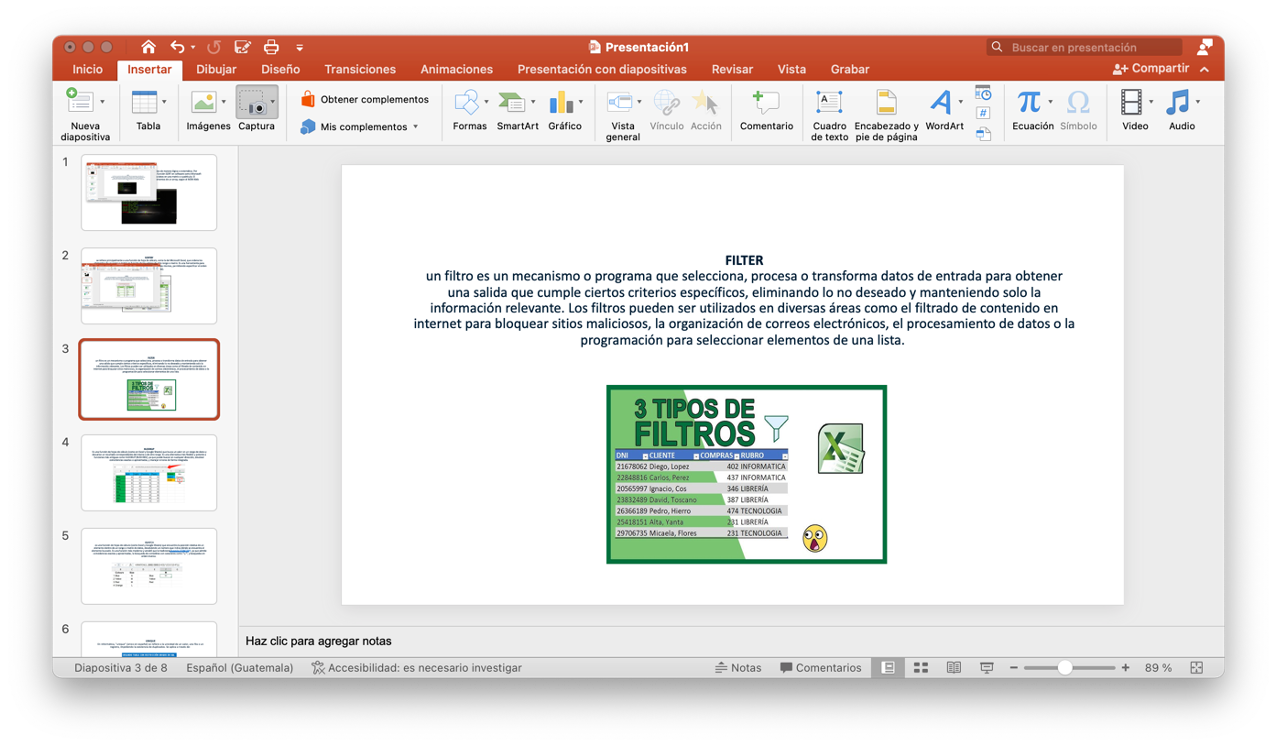Click the print icon in title bar
The width and height of the screenshot is (1277, 747).
tap(271, 47)
